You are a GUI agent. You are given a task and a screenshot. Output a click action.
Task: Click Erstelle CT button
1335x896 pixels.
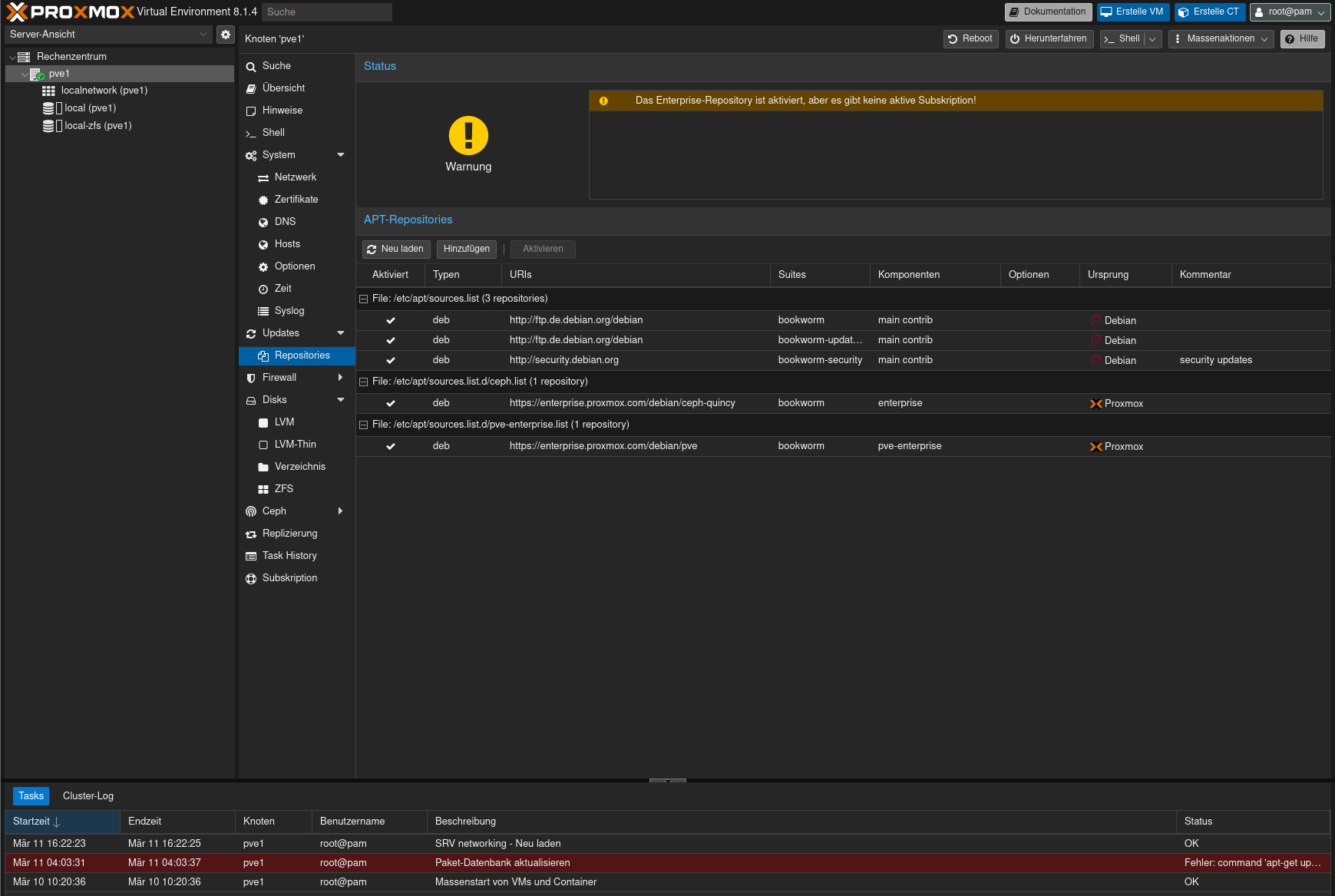(1209, 12)
